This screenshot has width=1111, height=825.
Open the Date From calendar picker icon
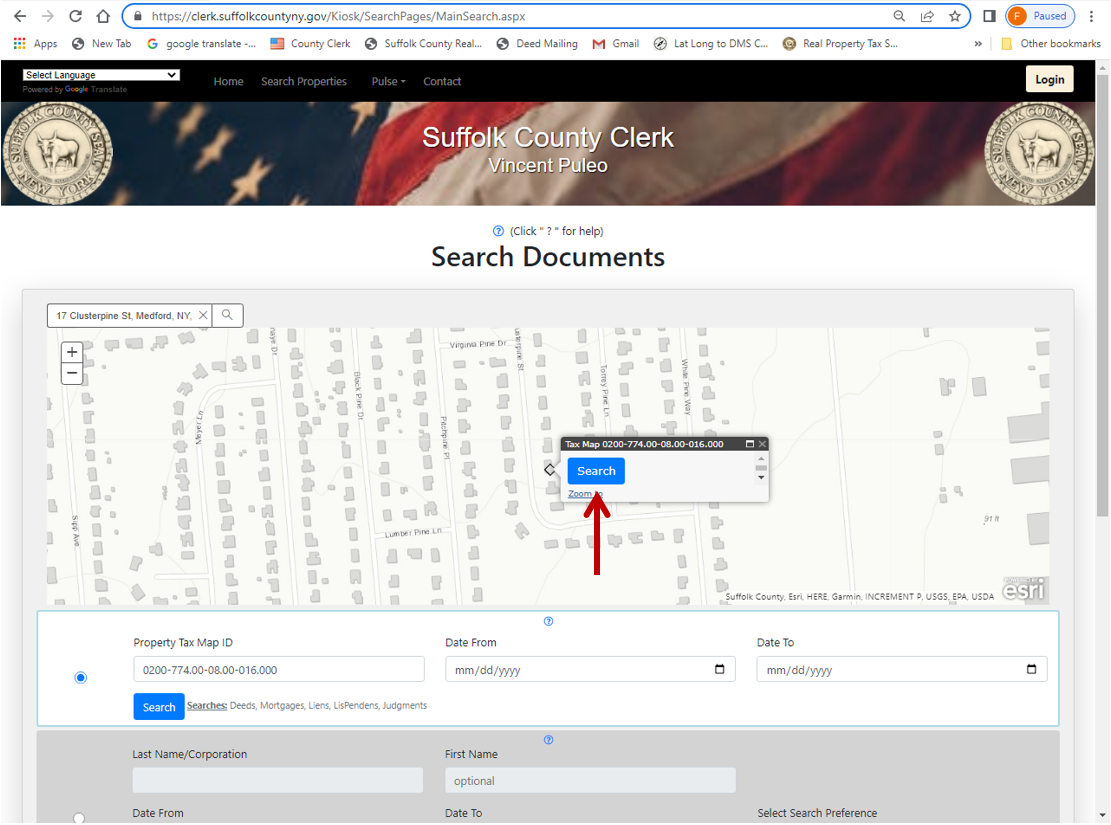click(720, 669)
